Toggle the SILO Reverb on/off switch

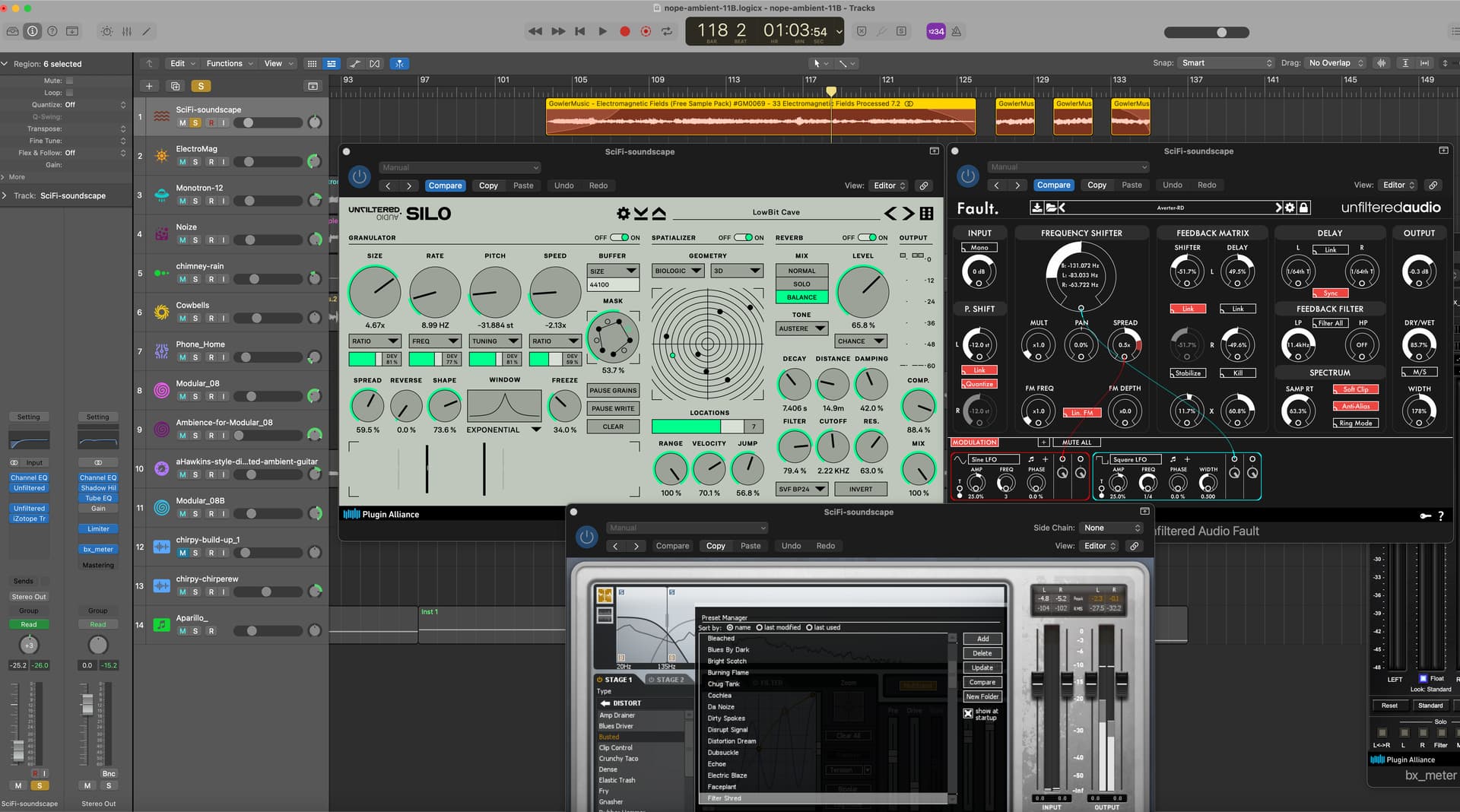pos(867,238)
